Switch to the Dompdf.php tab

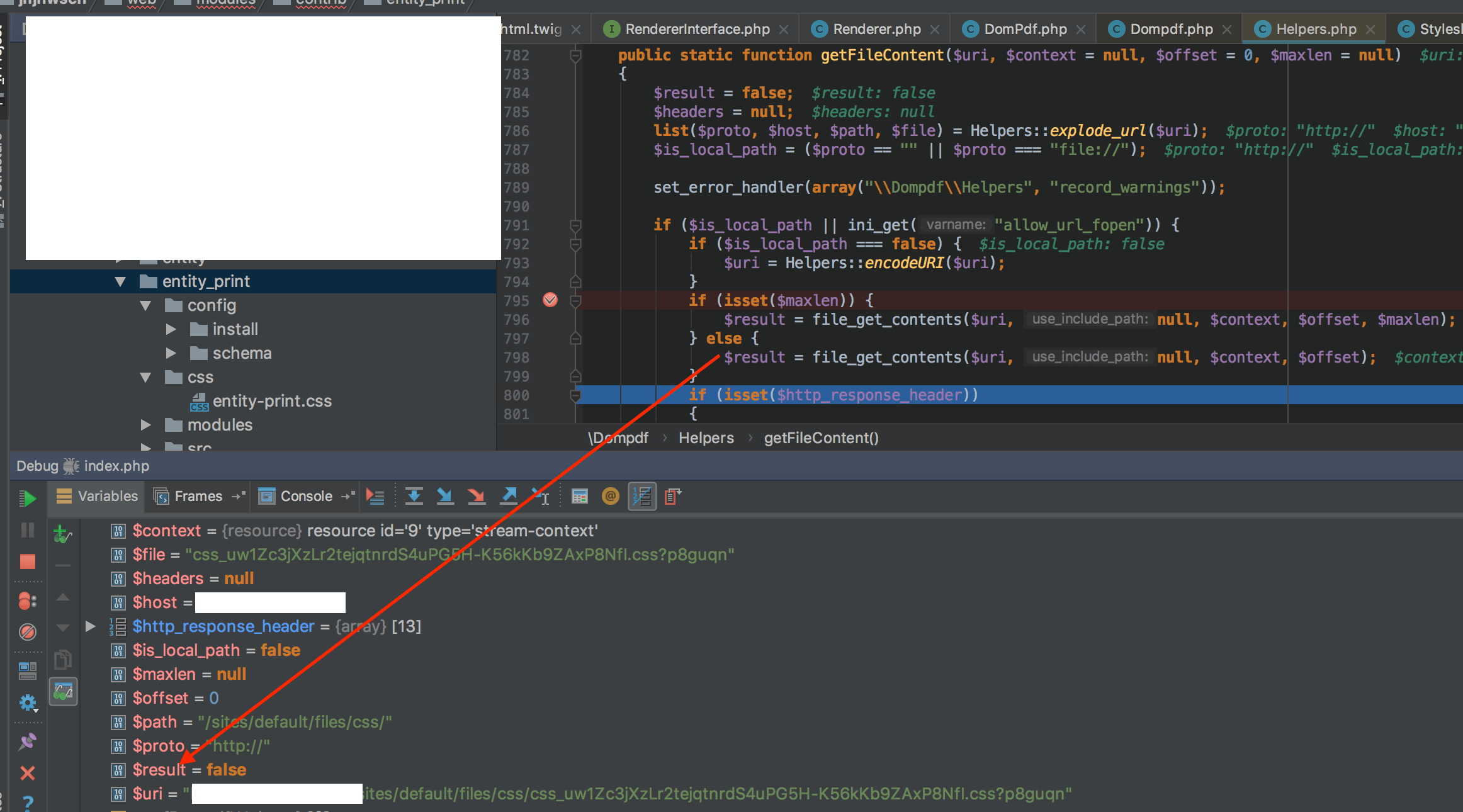pos(1170,29)
